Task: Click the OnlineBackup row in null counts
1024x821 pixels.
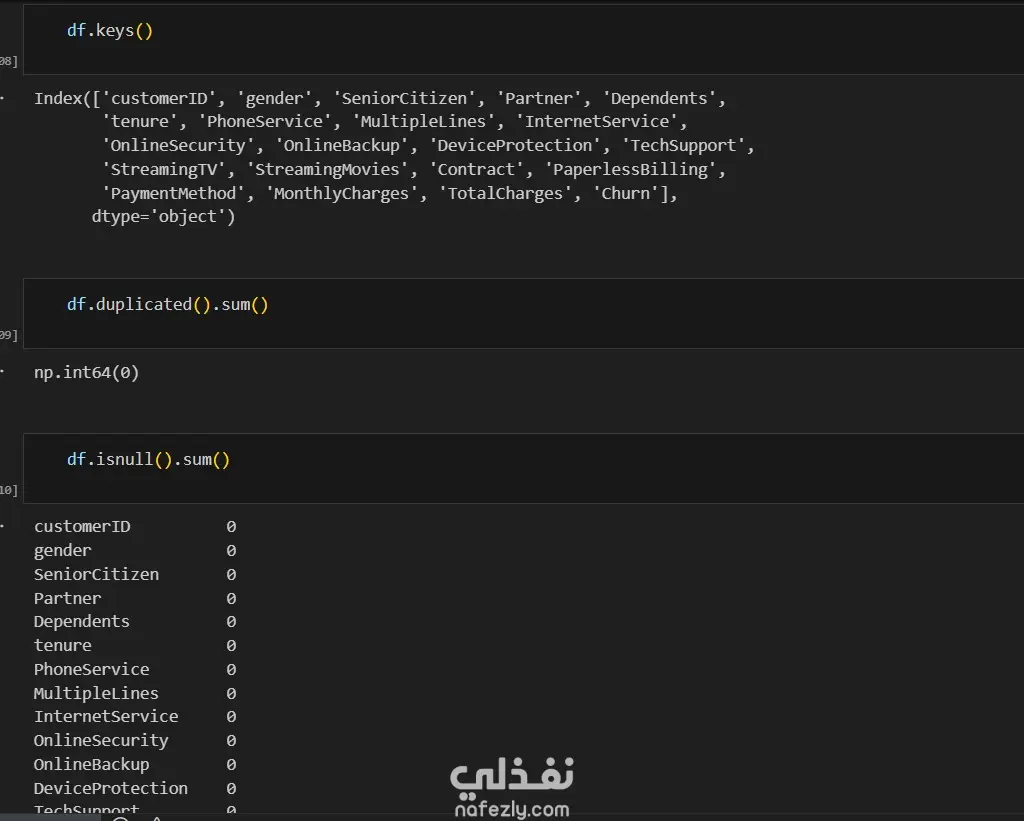Action: [91, 765]
